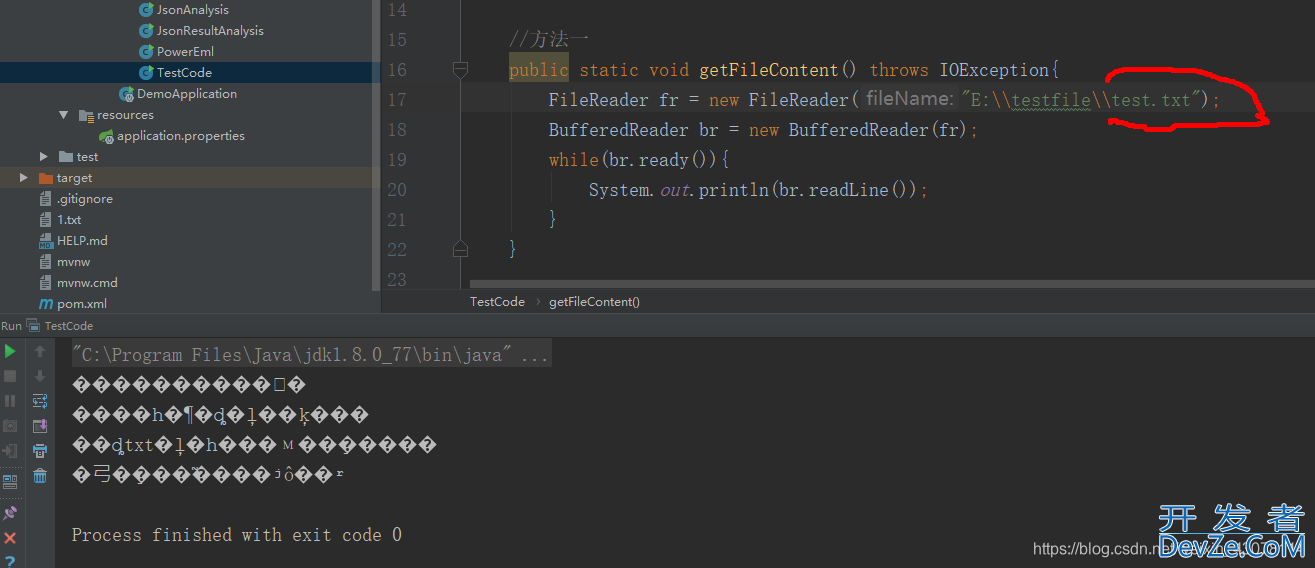1315x568 pixels.
Task: Click the Dump Threads camera icon
Action: [x=10, y=426]
